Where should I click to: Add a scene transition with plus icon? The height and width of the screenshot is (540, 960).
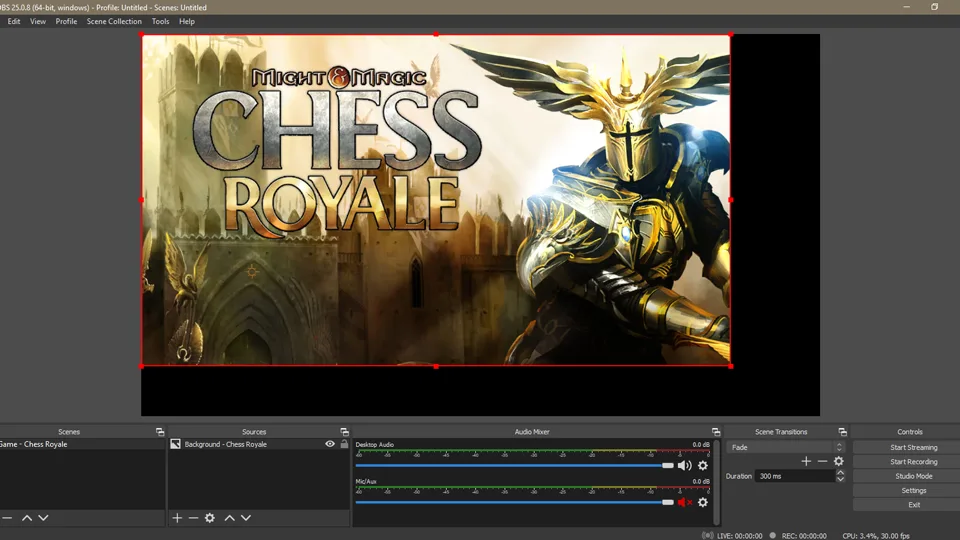tap(806, 461)
